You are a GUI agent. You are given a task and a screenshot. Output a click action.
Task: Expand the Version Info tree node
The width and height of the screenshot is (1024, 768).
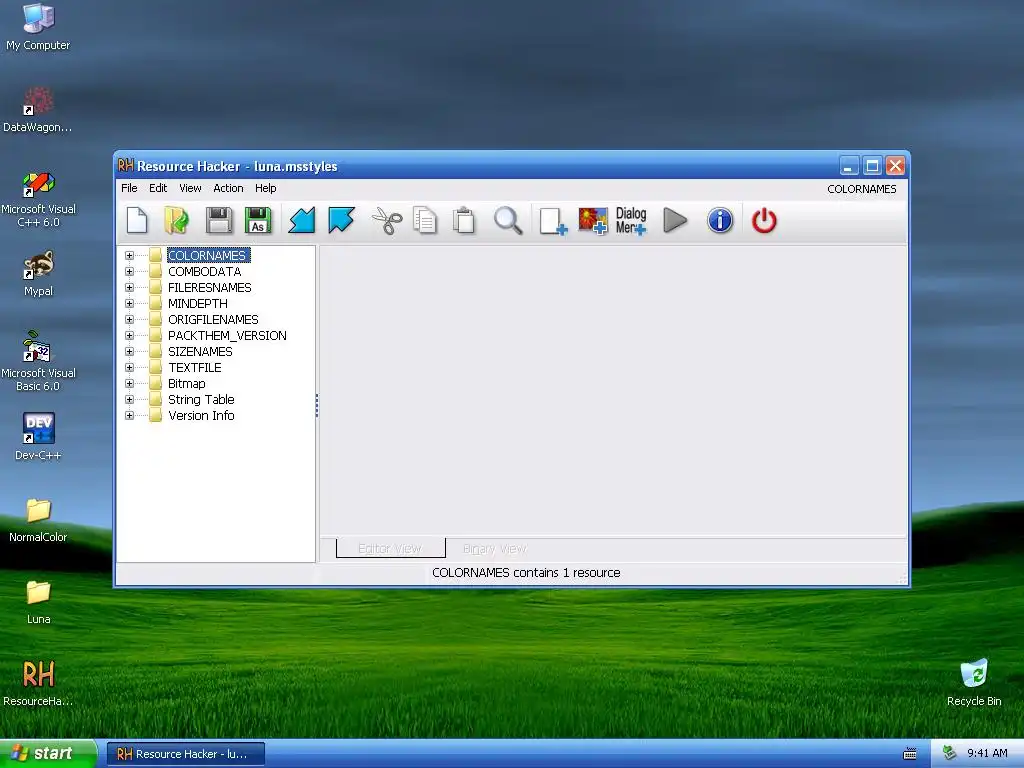click(129, 415)
